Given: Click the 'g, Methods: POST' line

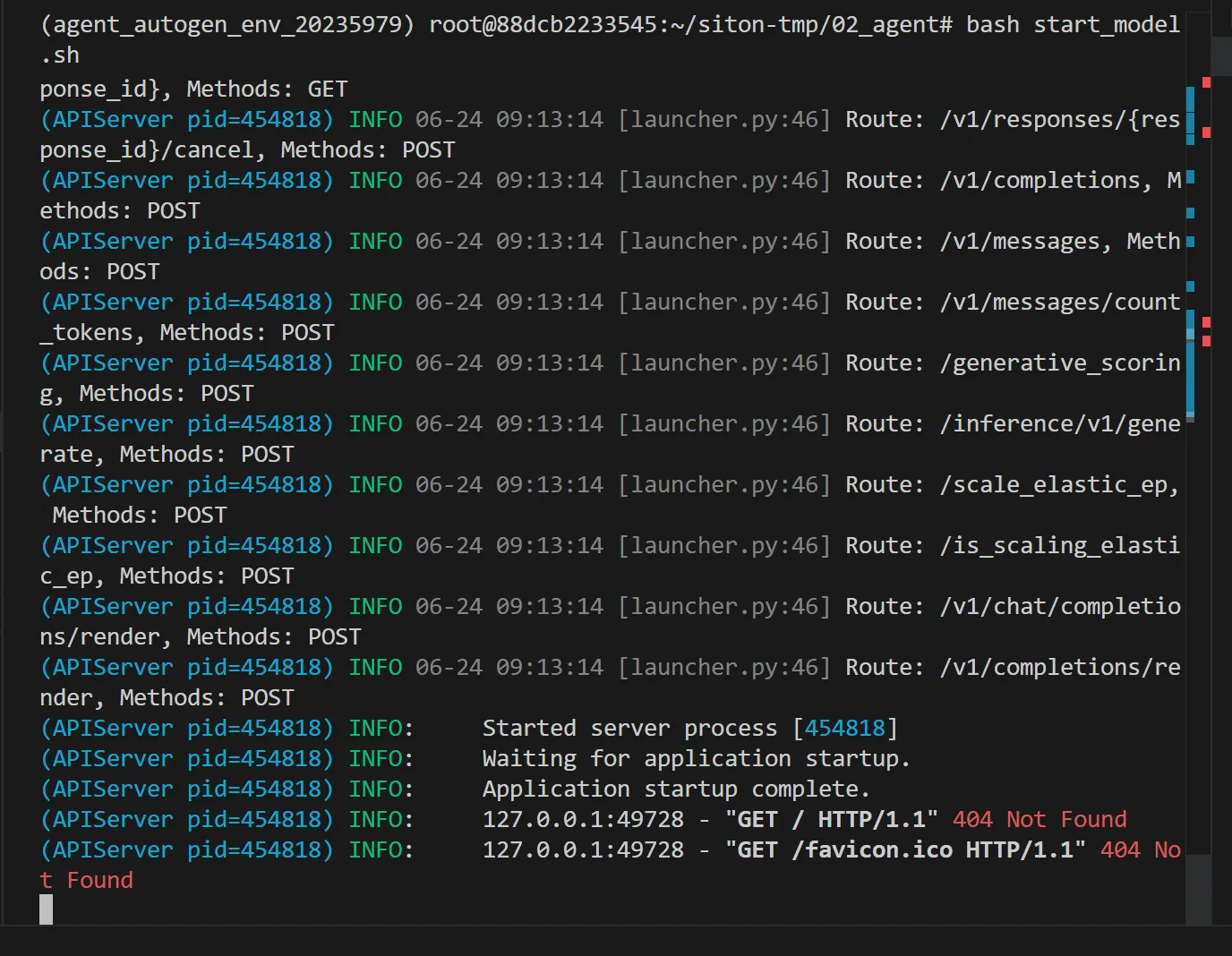Looking at the screenshot, I should coord(147,393).
